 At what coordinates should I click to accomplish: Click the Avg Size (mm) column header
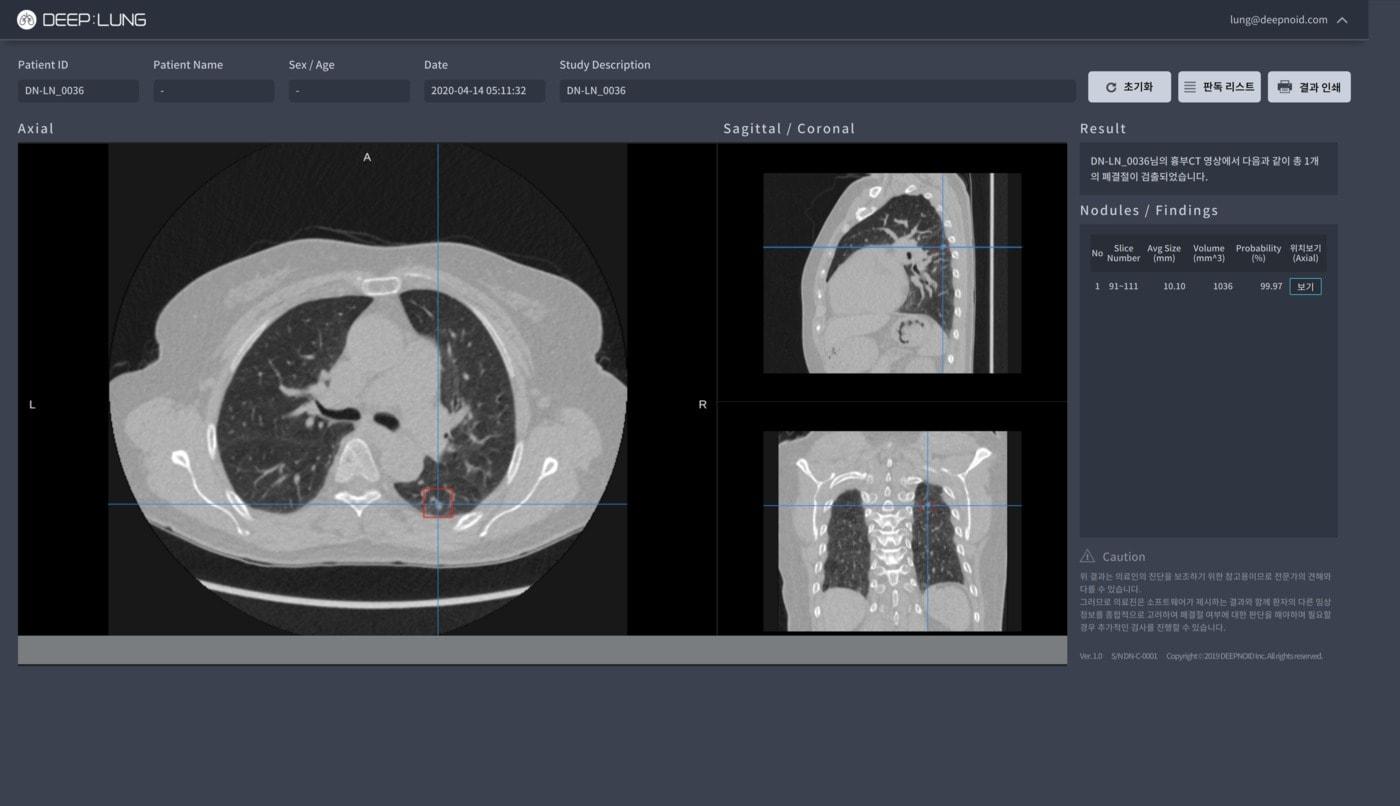pos(1164,253)
